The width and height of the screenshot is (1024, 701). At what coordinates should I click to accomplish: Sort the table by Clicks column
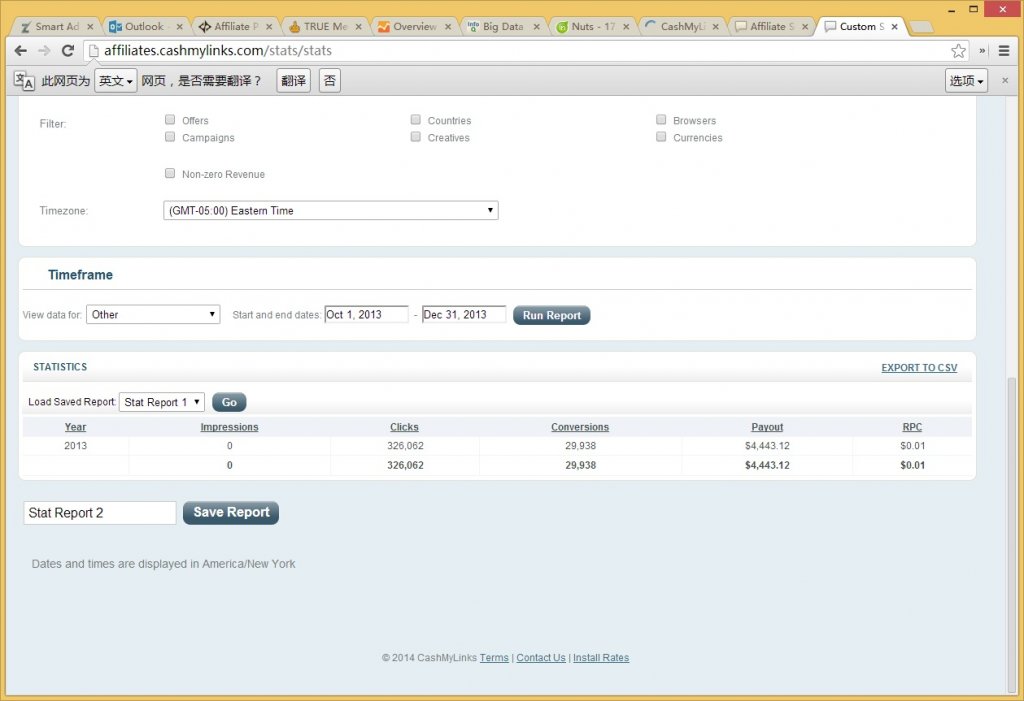click(x=404, y=427)
